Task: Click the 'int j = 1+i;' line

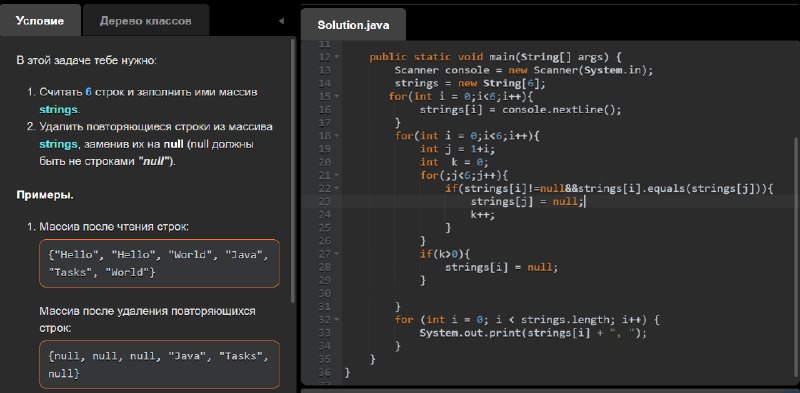Action: (457, 149)
